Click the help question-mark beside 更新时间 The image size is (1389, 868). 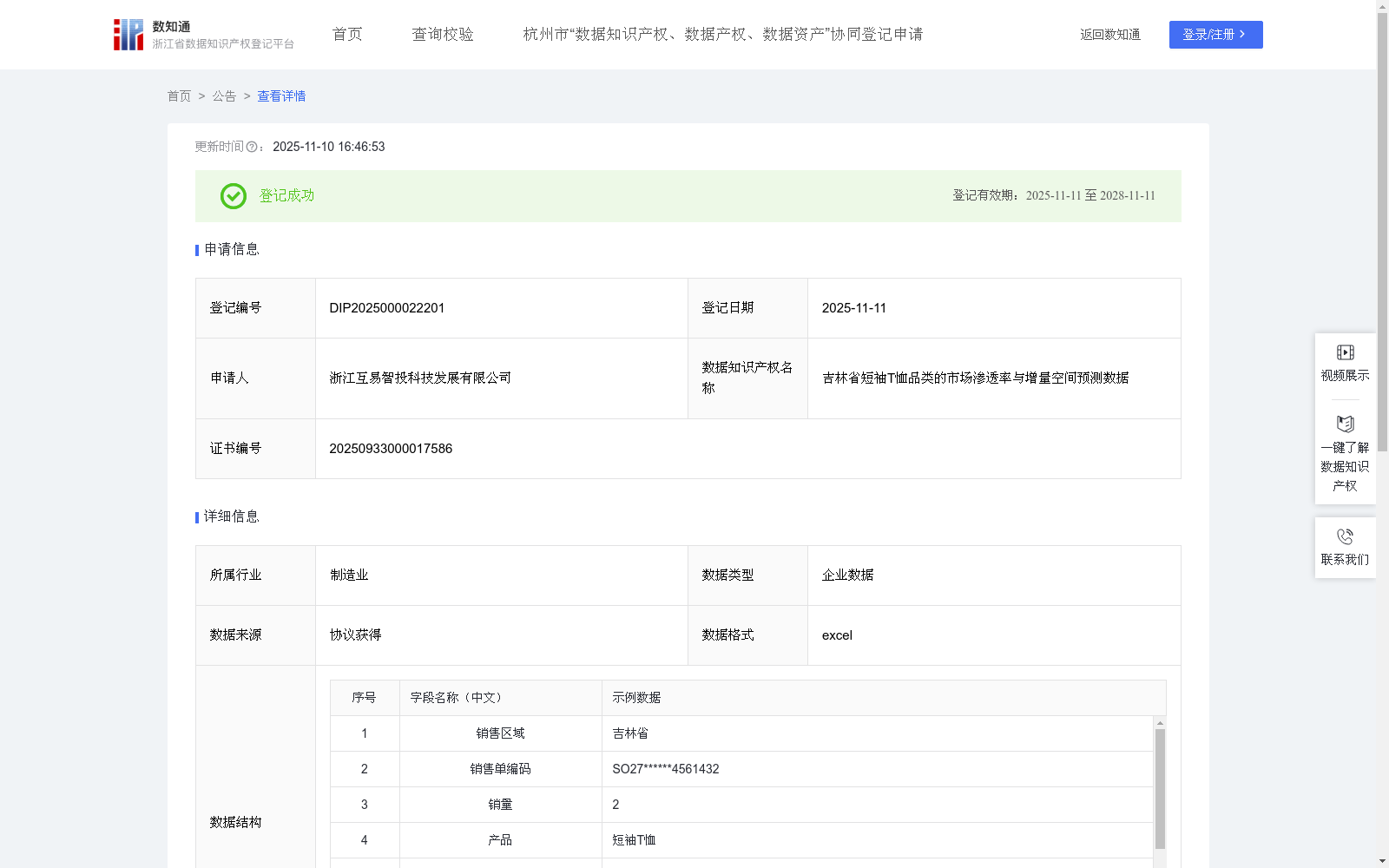click(x=253, y=148)
